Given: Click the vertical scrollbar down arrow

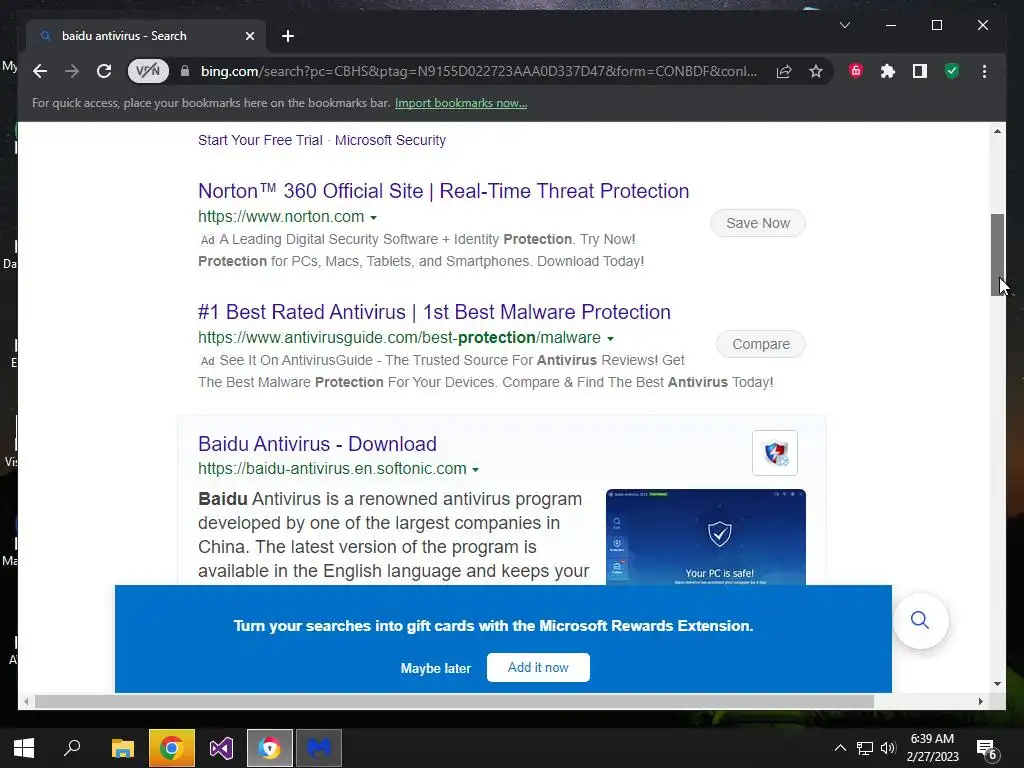Looking at the screenshot, I should coord(997,684).
